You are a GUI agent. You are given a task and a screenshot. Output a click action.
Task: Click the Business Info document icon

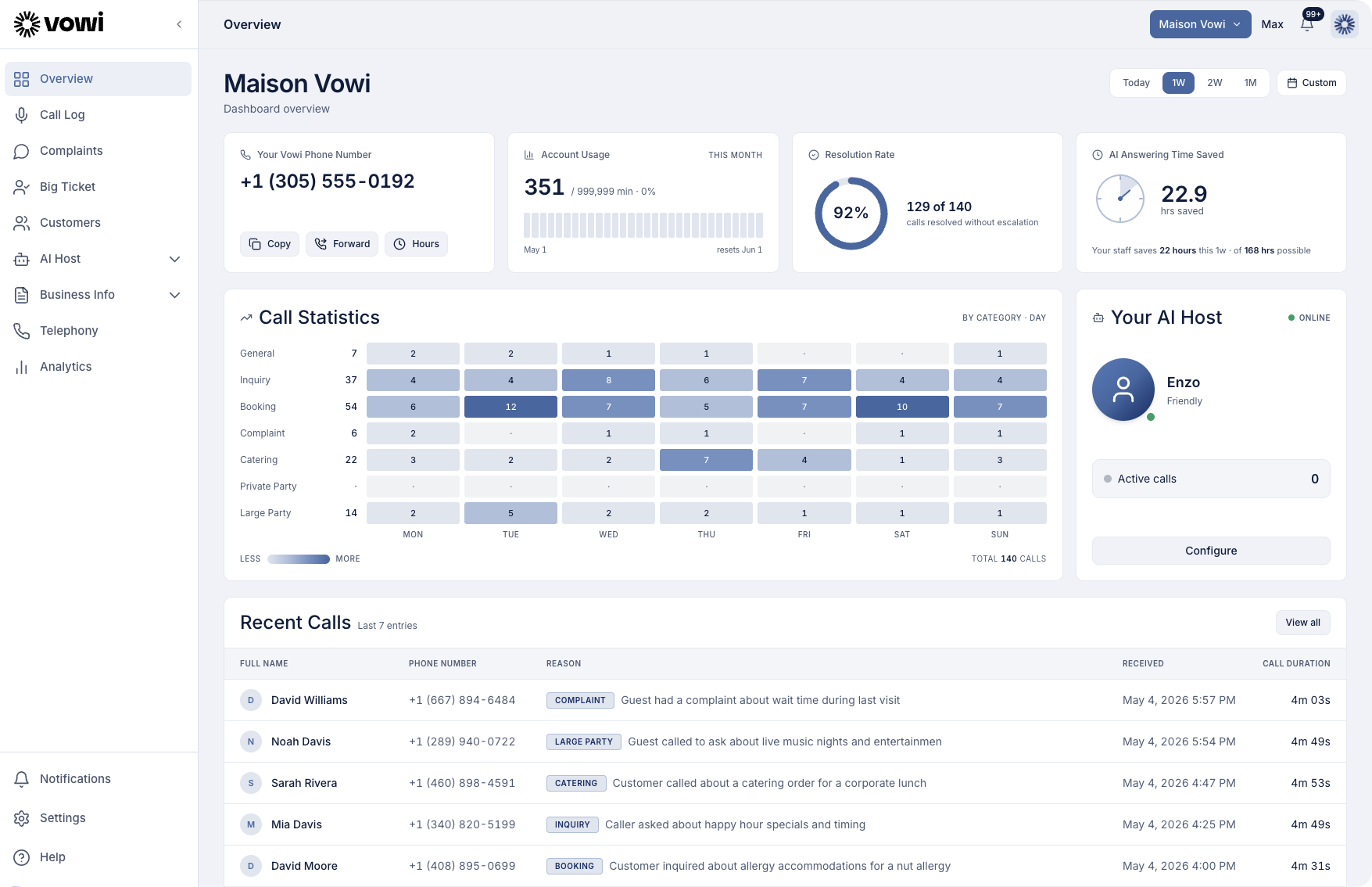(22, 295)
